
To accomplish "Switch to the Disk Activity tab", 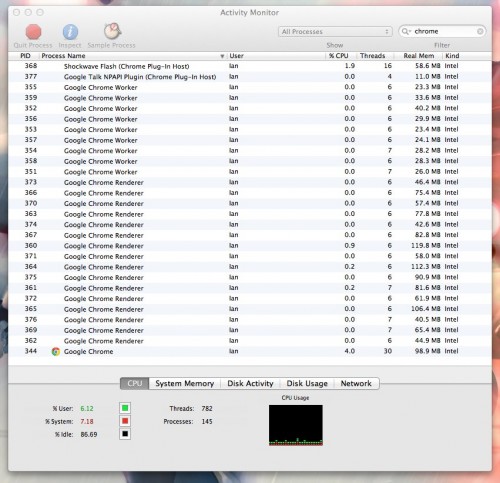I will [x=250, y=383].
